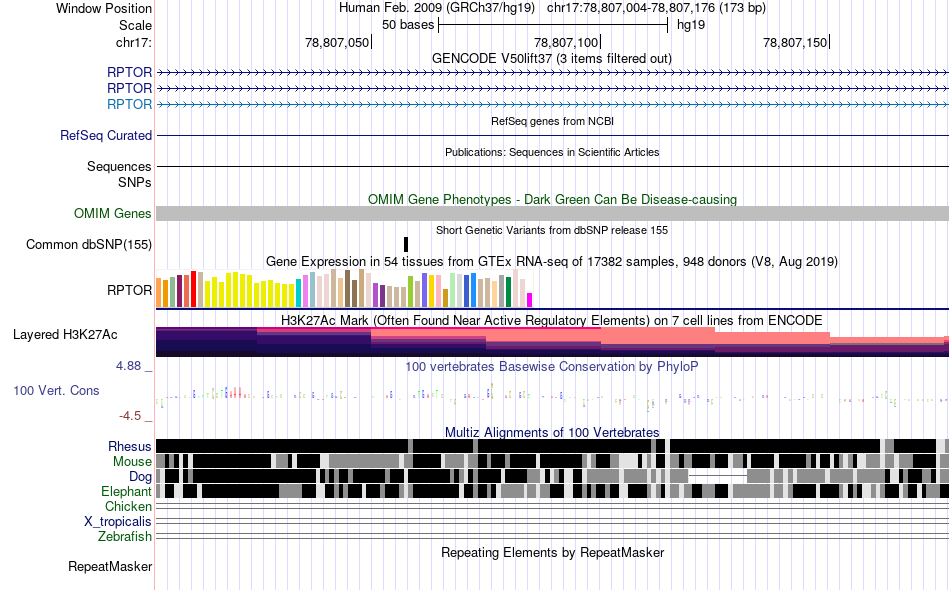This screenshot has width=950, height=590.
Task: Open the GENCODE V50lift37 track title
Action: (551, 59)
